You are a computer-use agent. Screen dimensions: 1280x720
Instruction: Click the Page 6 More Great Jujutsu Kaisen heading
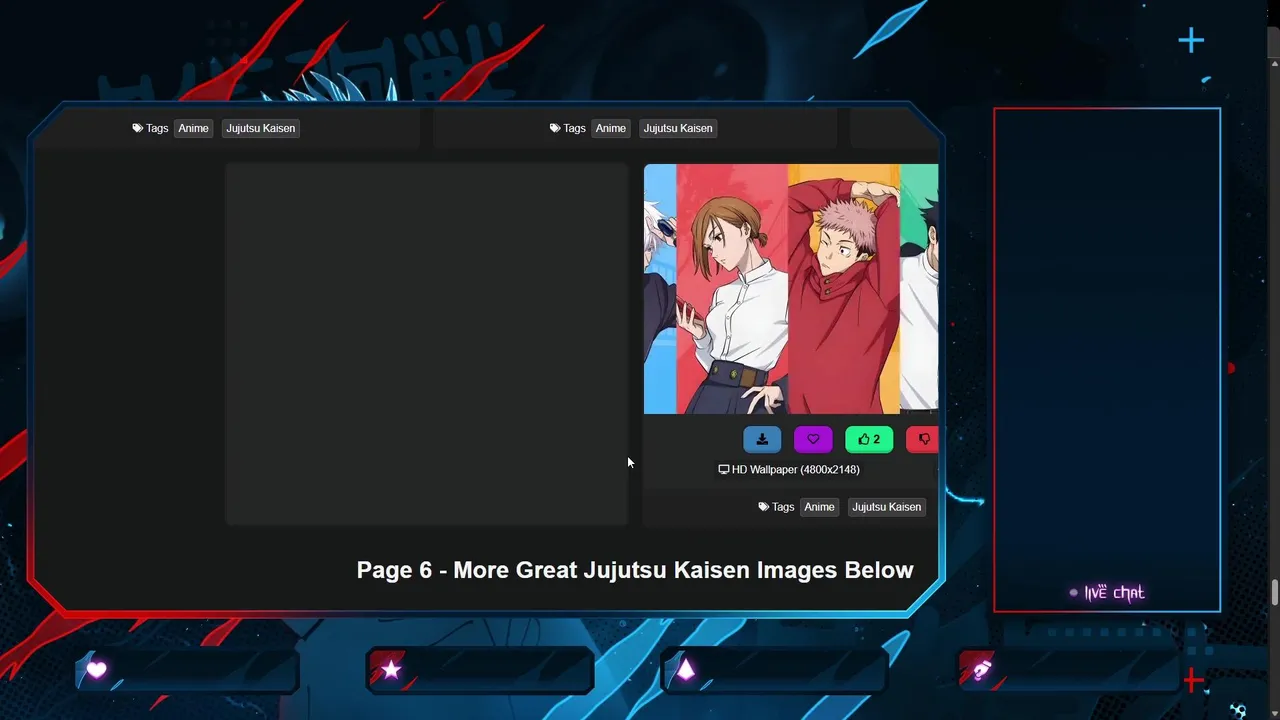(x=635, y=570)
